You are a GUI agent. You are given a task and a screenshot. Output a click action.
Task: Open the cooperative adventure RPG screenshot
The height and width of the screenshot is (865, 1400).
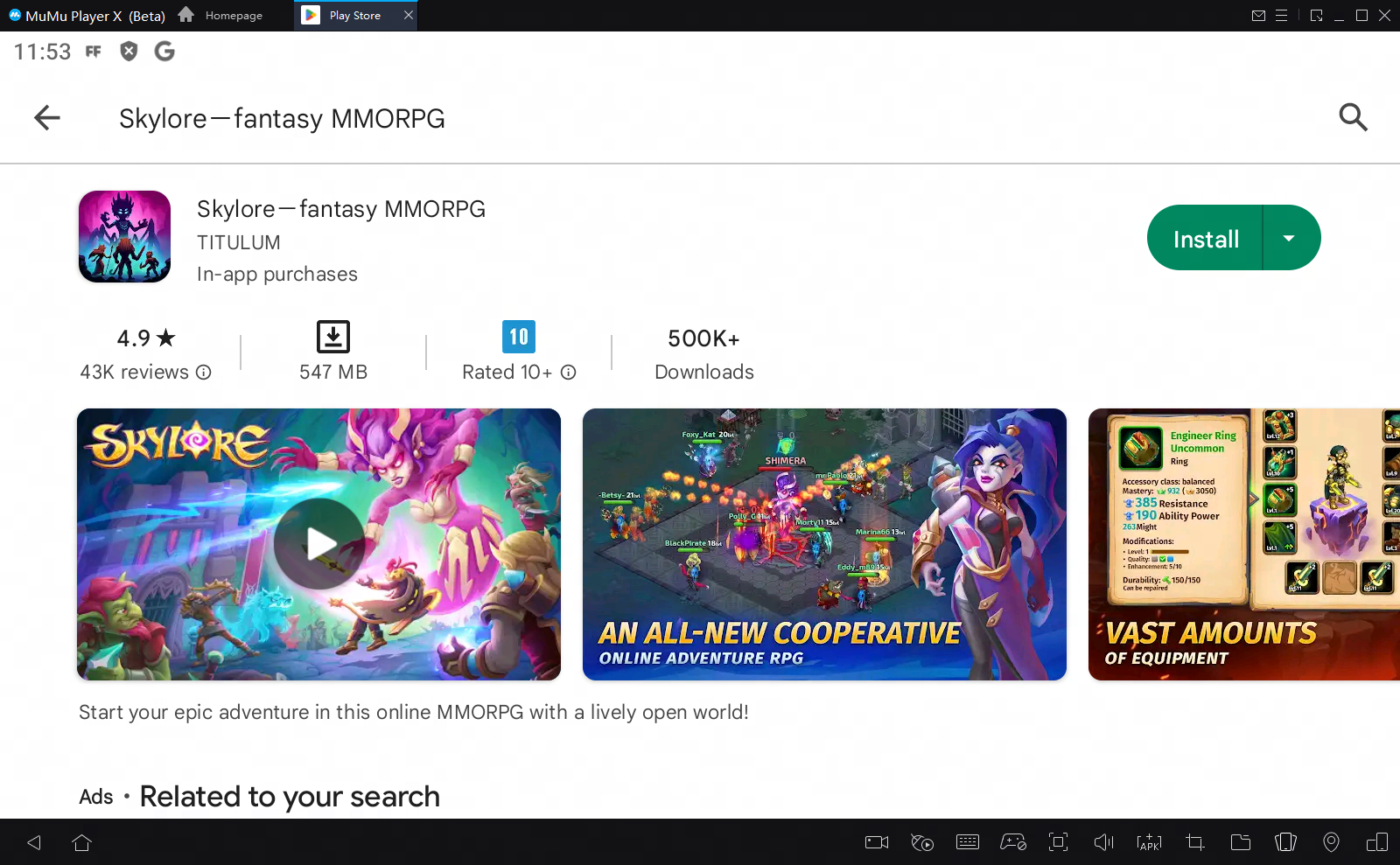coord(824,544)
